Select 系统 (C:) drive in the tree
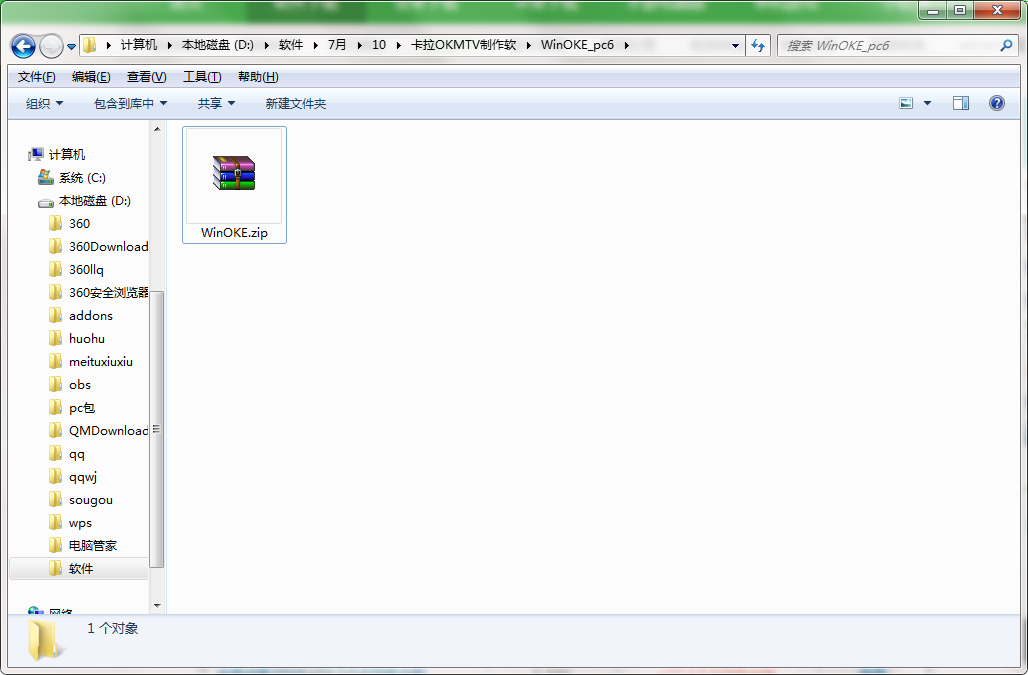 [x=82, y=178]
